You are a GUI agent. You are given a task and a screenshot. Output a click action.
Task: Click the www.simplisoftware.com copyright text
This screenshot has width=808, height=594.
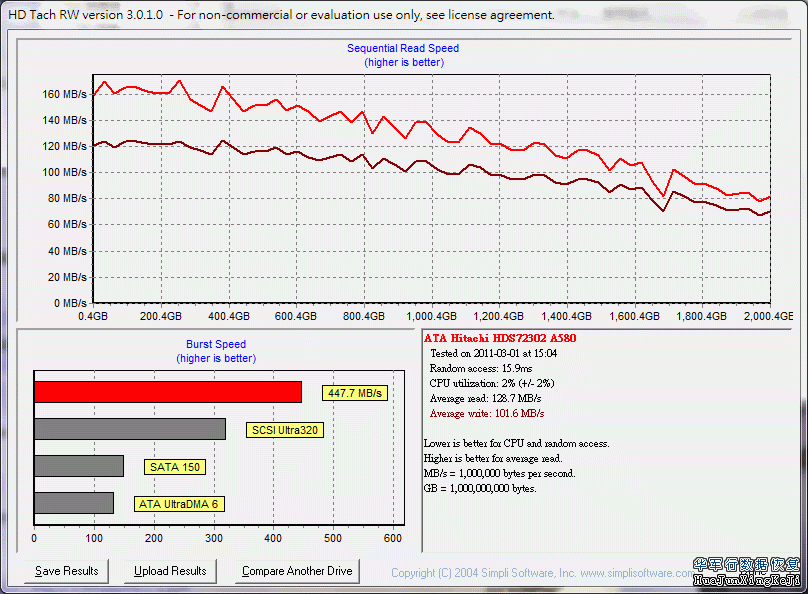540,573
